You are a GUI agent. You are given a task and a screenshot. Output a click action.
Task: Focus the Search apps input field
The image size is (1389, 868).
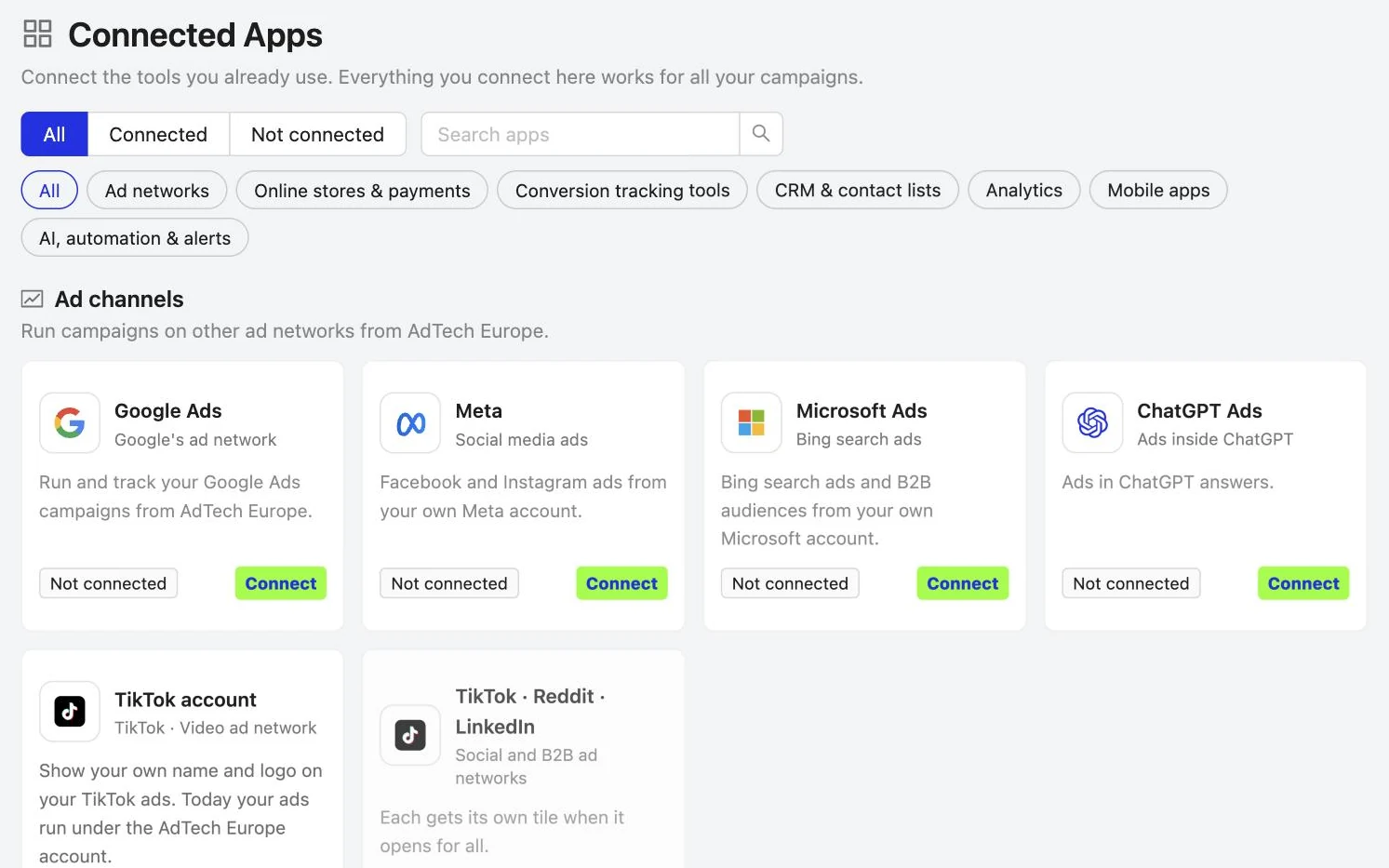tap(581, 134)
